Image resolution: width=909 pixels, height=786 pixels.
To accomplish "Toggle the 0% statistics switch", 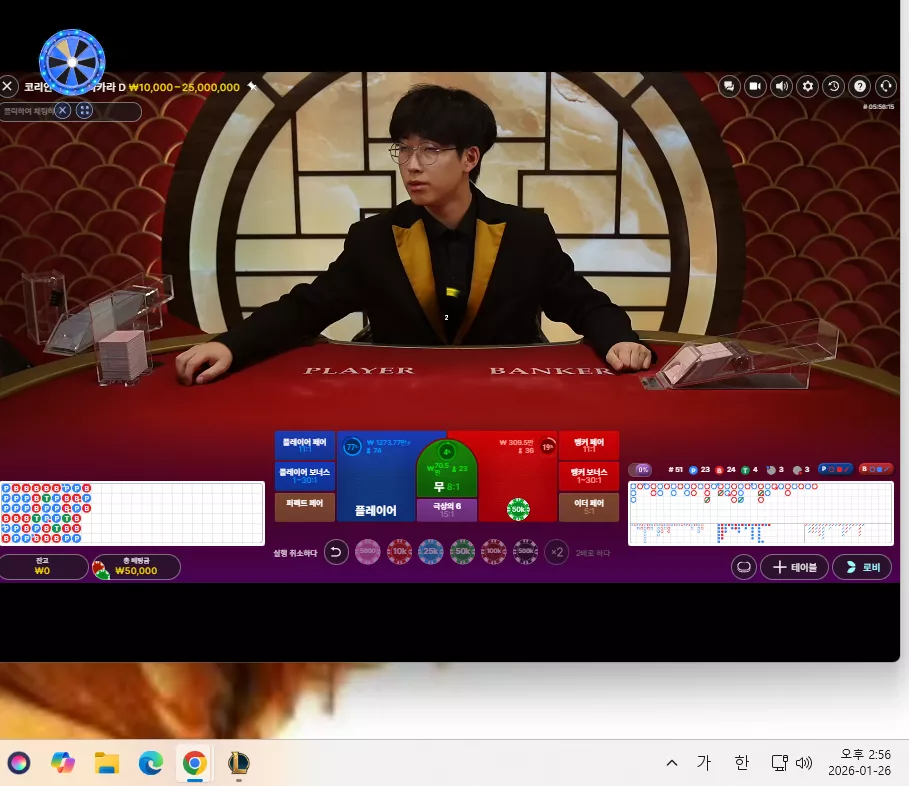I will pyautogui.click(x=641, y=470).
